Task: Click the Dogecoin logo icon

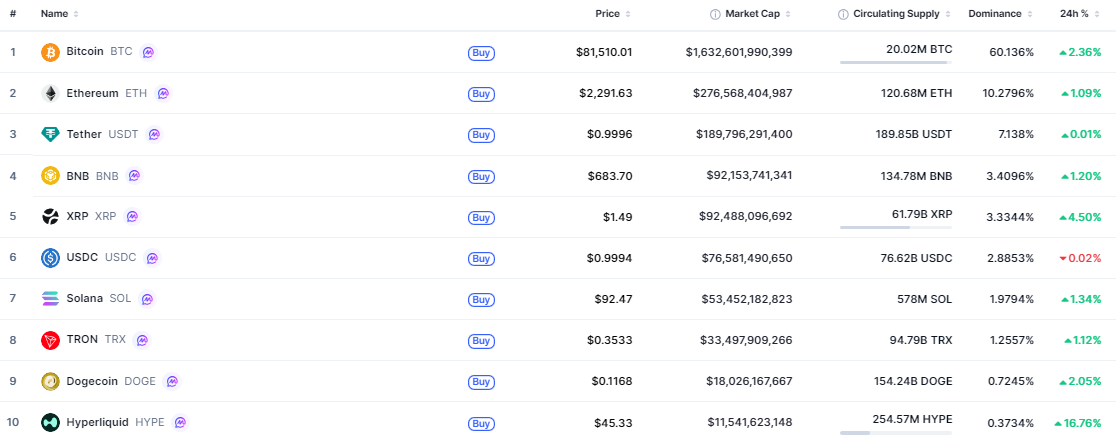Action: [x=51, y=381]
